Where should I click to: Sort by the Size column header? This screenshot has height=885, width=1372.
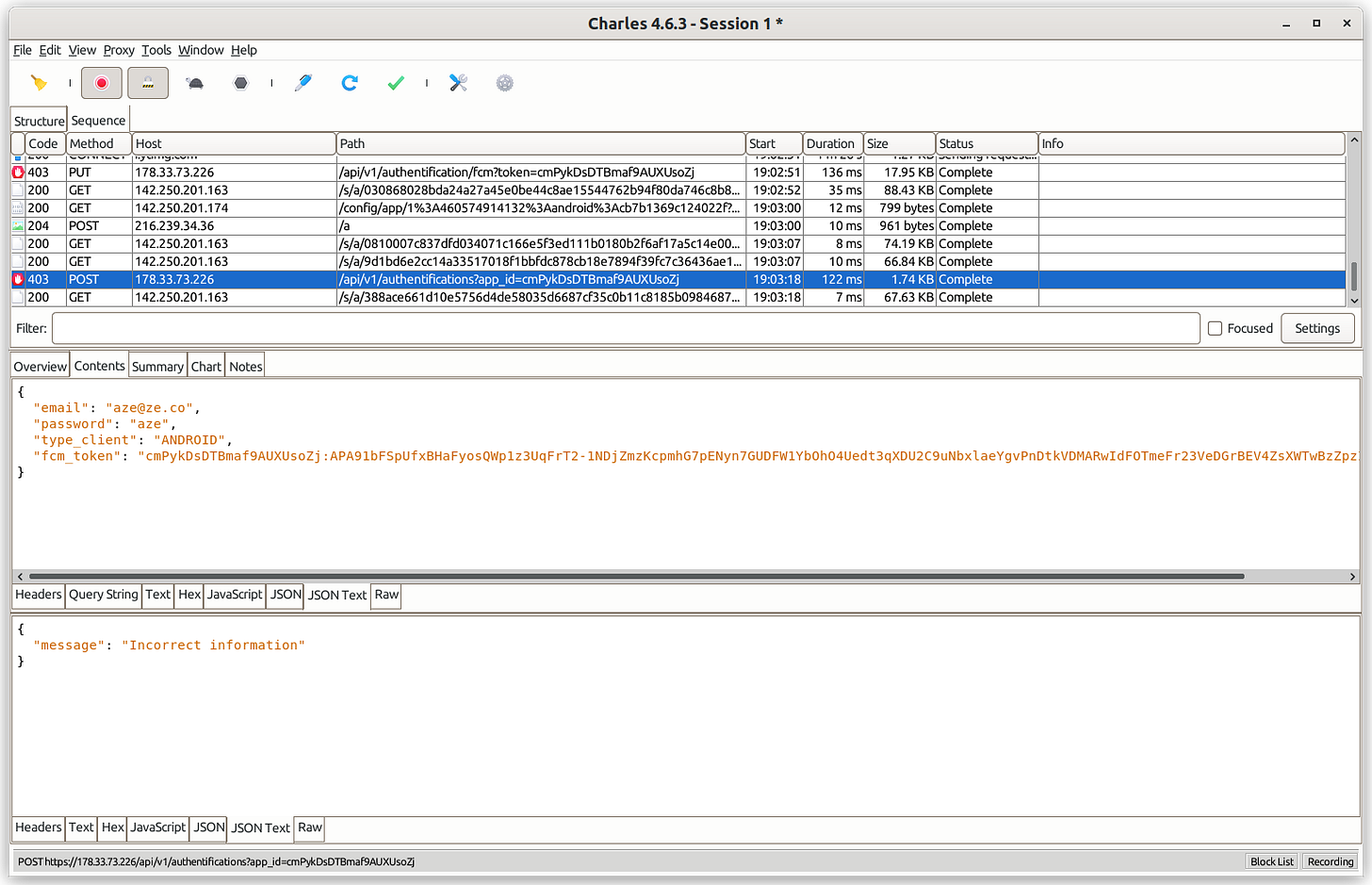pos(899,143)
